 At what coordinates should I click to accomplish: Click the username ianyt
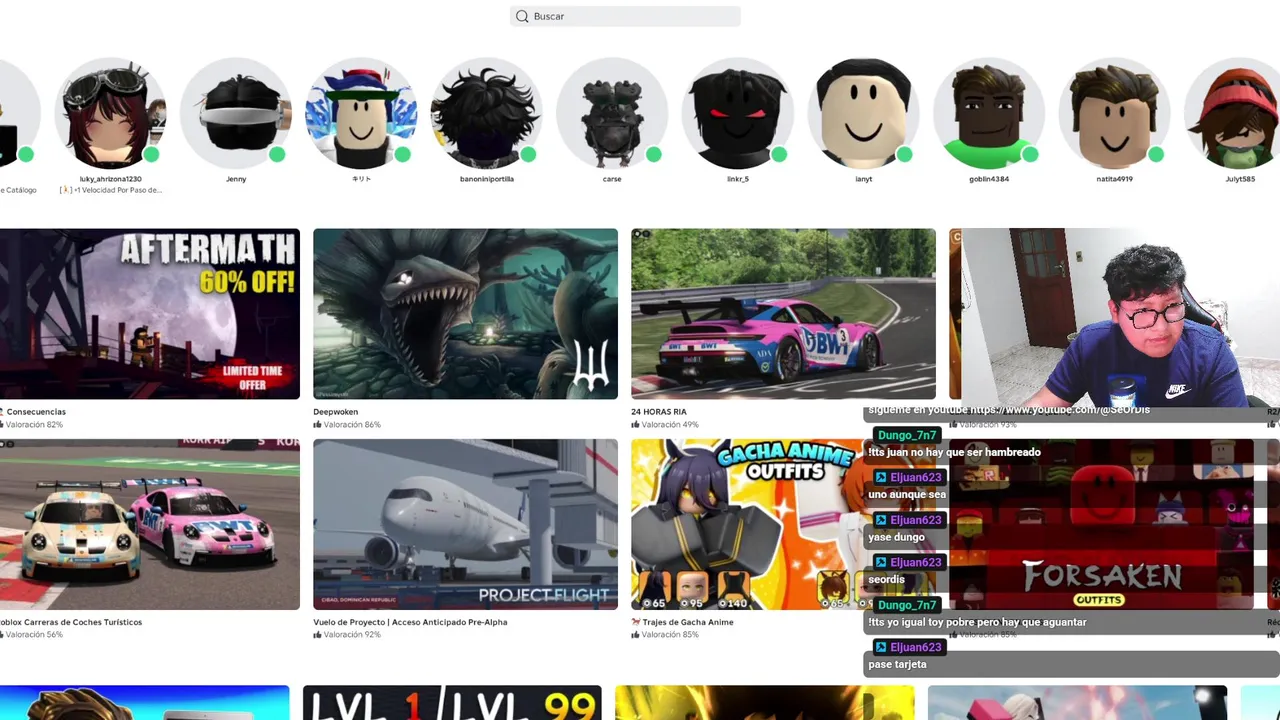coord(864,179)
